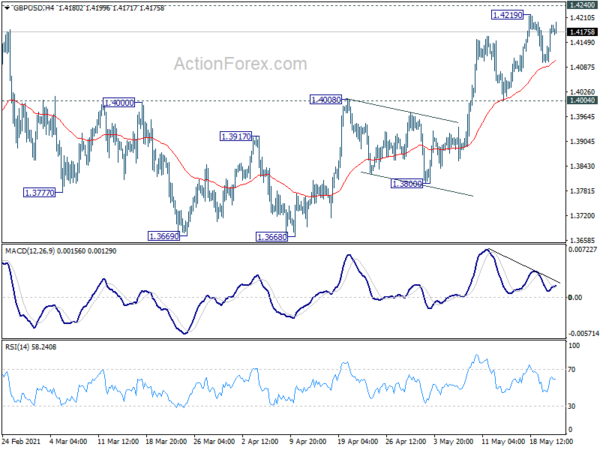Screen dimensions: 600x450
Task: Select the GBPUSD,H4 chart title text
Action: click(x=33, y=8)
